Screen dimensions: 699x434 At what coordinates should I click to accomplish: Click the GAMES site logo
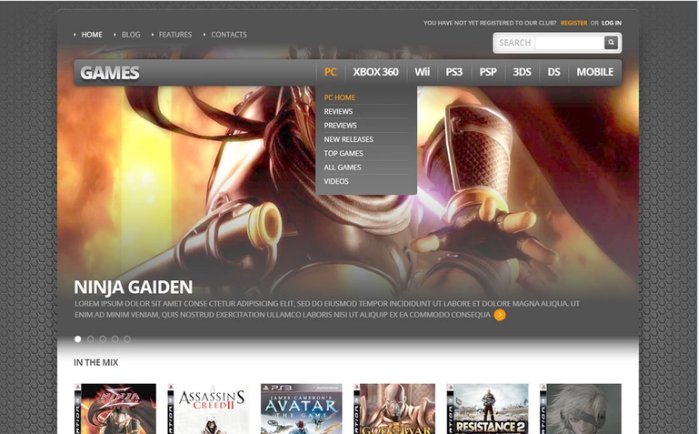(110, 73)
